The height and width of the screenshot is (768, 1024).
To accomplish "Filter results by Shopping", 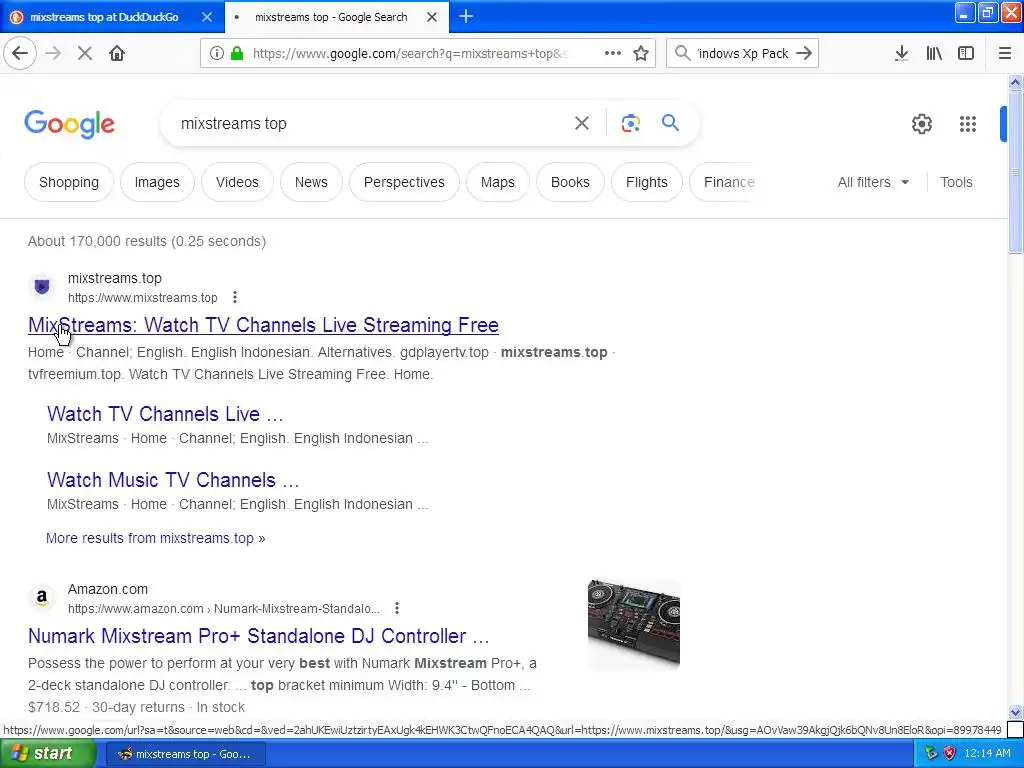I will click(x=69, y=182).
